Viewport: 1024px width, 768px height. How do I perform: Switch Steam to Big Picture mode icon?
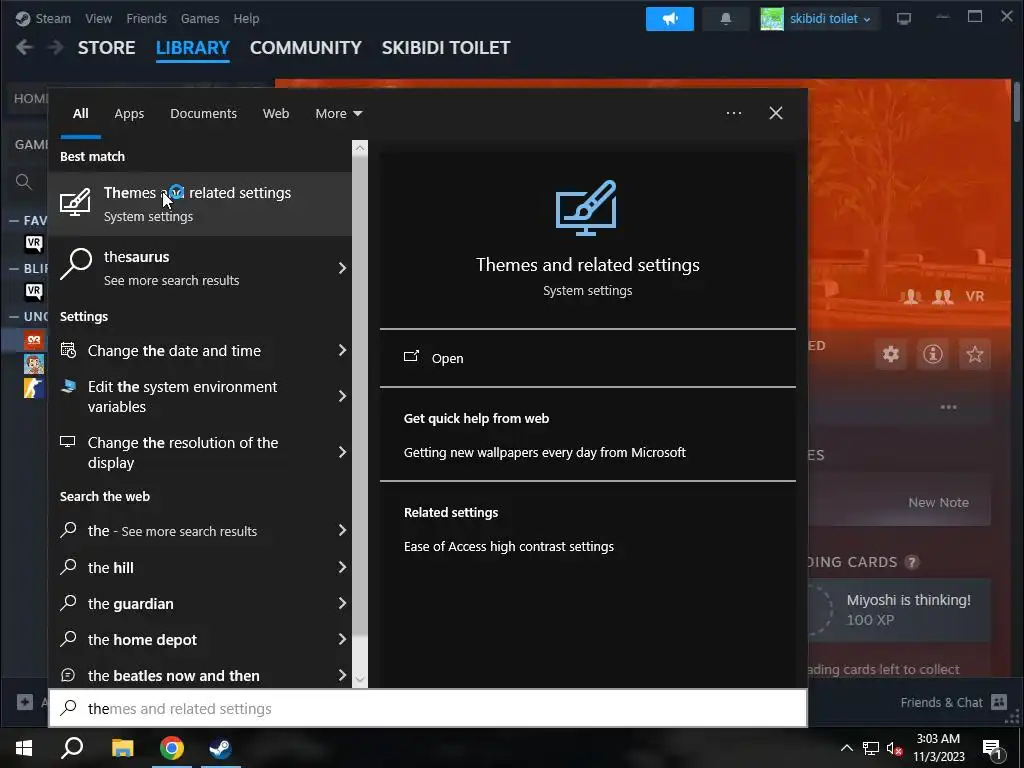904,19
